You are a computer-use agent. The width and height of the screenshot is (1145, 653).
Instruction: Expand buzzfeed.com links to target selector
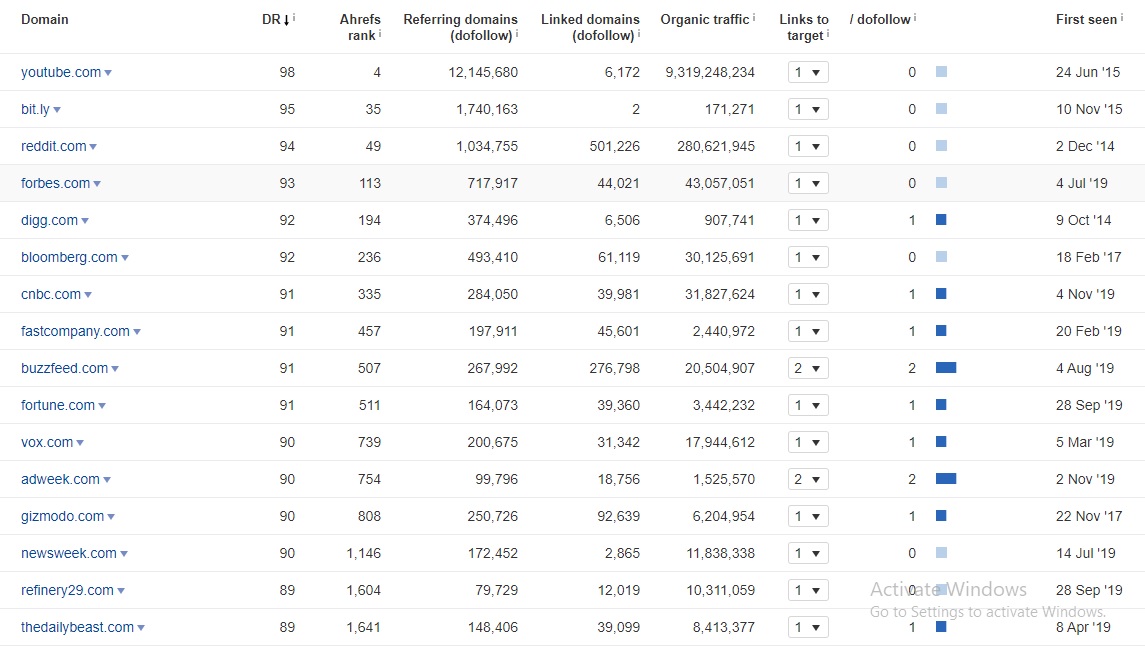808,368
